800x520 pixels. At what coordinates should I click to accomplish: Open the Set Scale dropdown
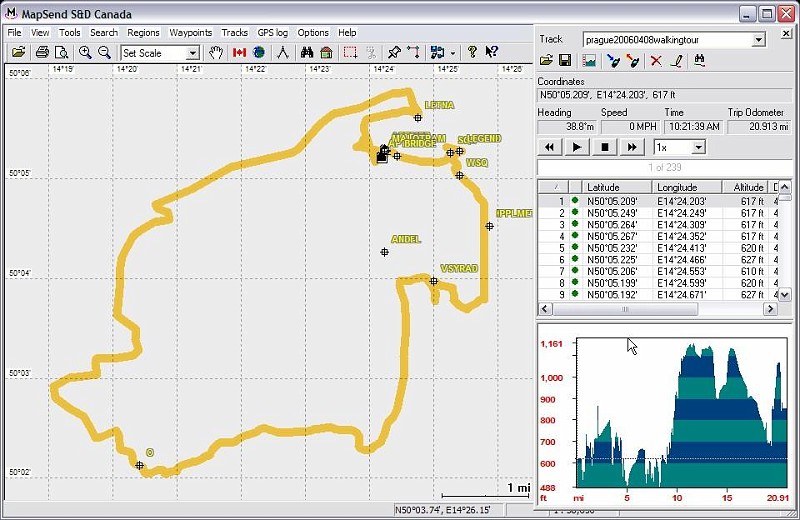pos(192,53)
